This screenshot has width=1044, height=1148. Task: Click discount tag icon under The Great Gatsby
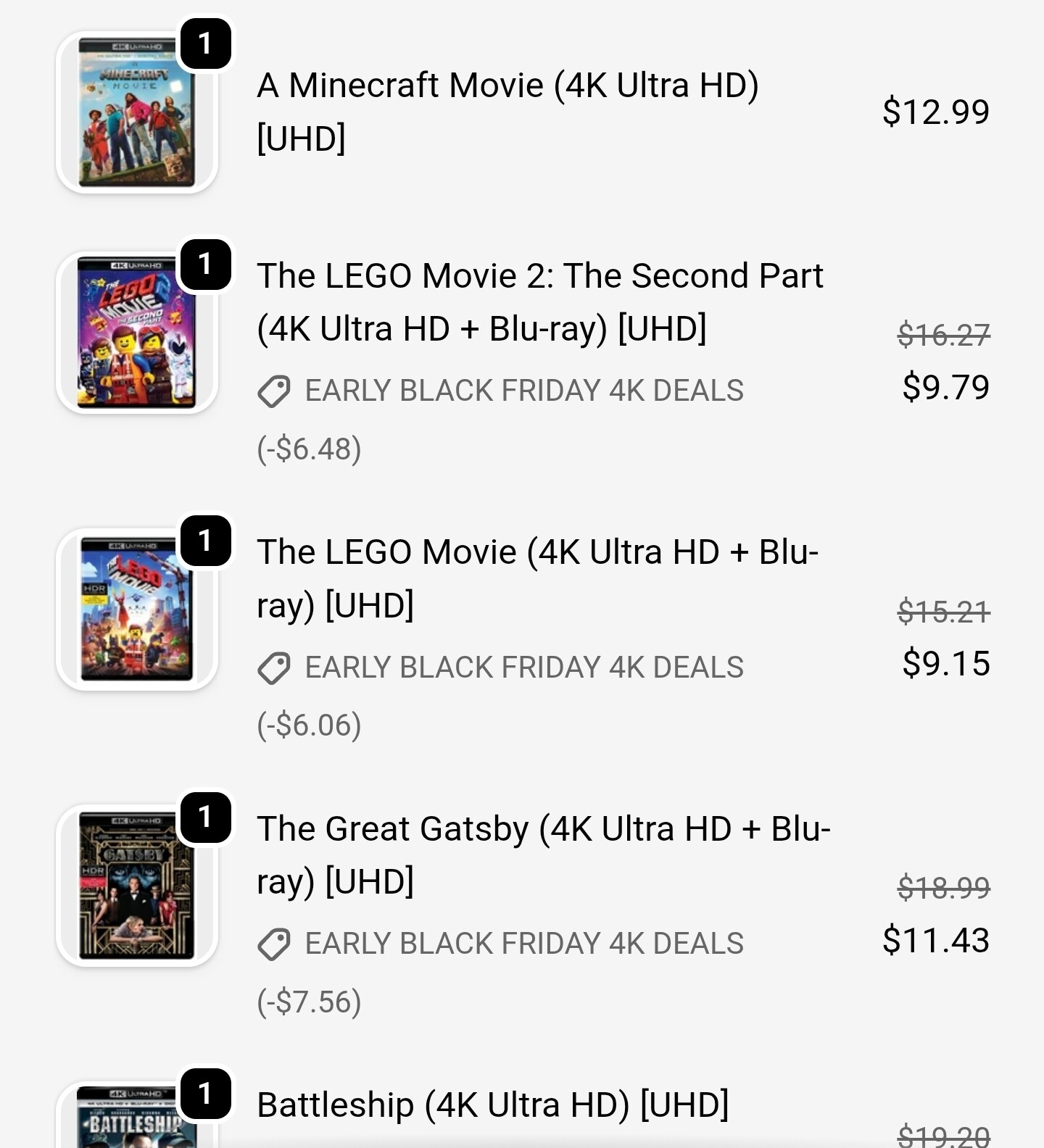click(274, 944)
